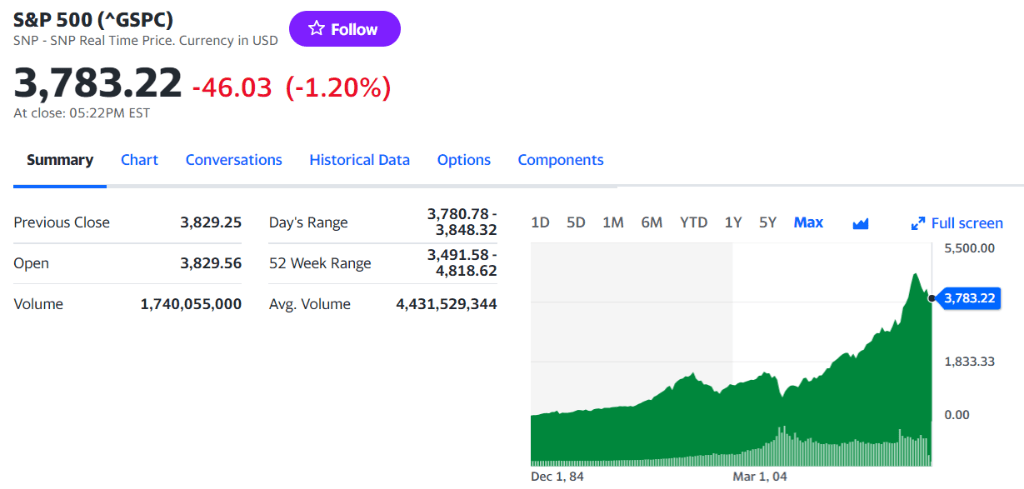Open the chart type area icon
This screenshot has height=489, width=1024.
(x=861, y=224)
